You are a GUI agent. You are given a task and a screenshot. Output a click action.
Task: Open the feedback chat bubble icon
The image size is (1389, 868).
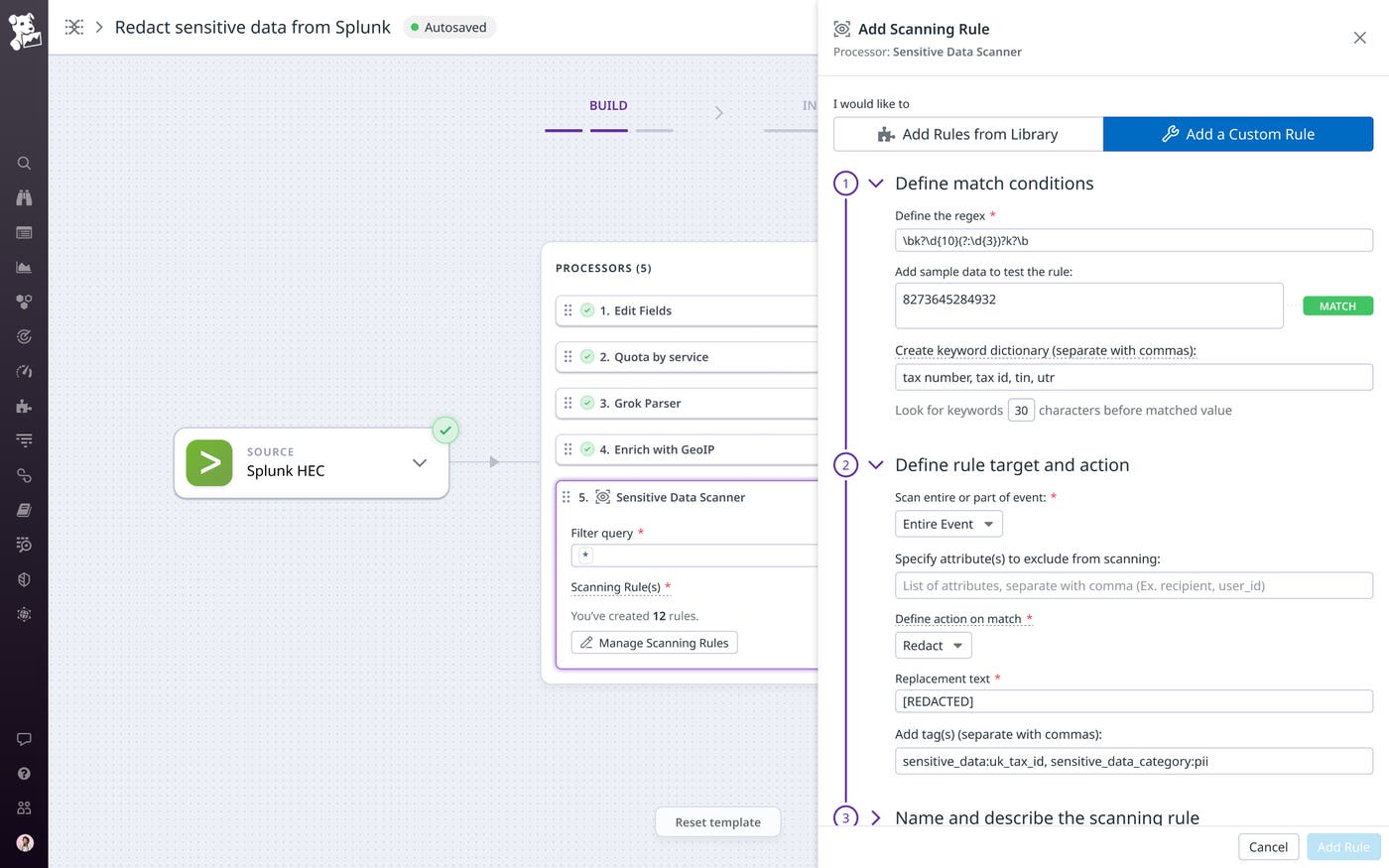24,738
